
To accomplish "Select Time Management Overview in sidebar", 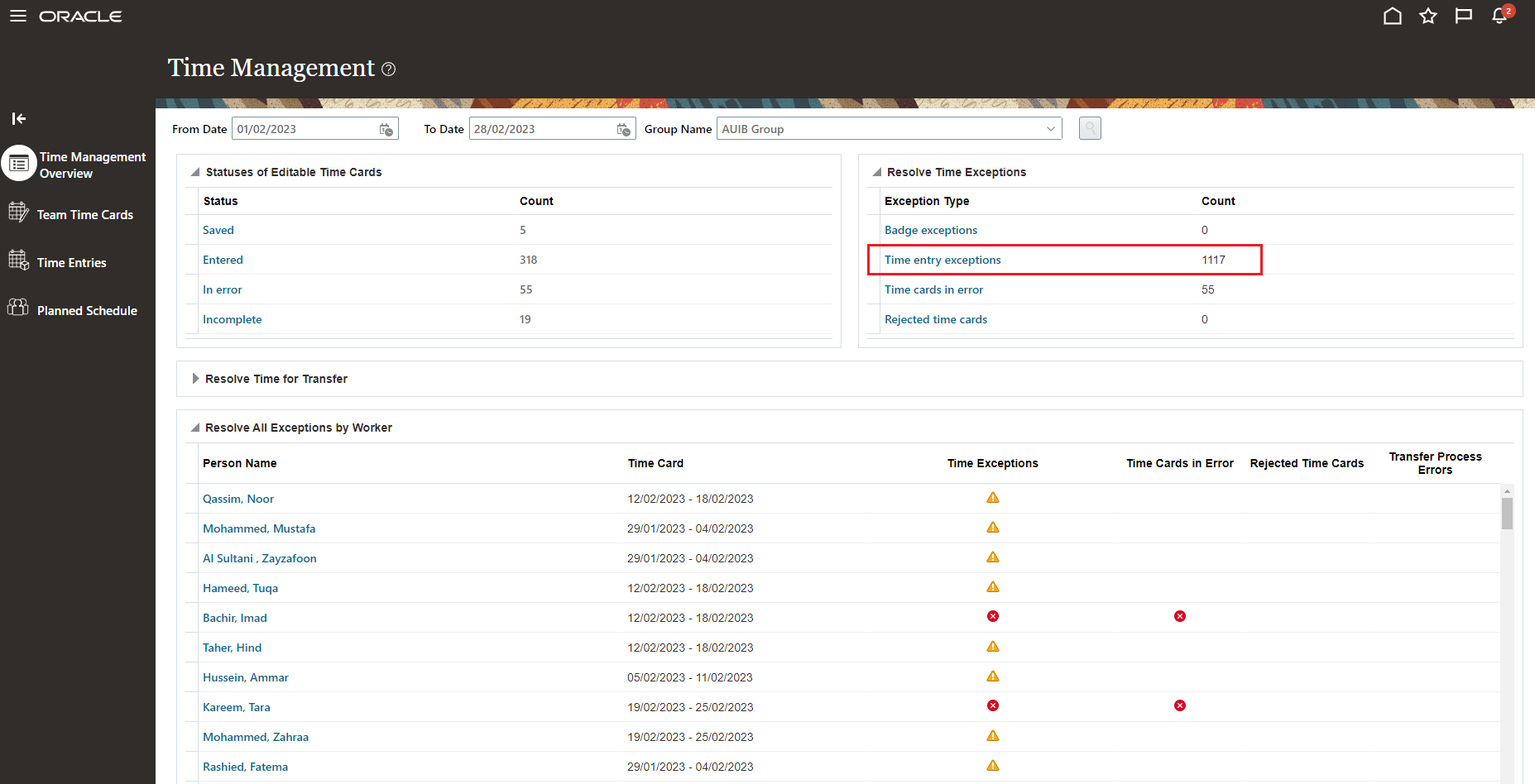I will [92, 164].
